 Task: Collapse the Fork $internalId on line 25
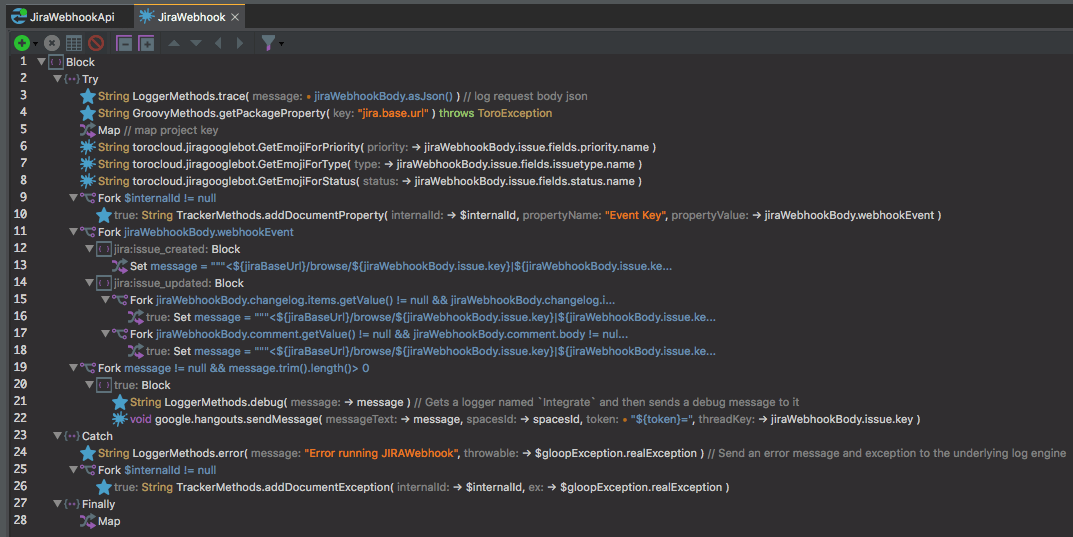coord(73,470)
